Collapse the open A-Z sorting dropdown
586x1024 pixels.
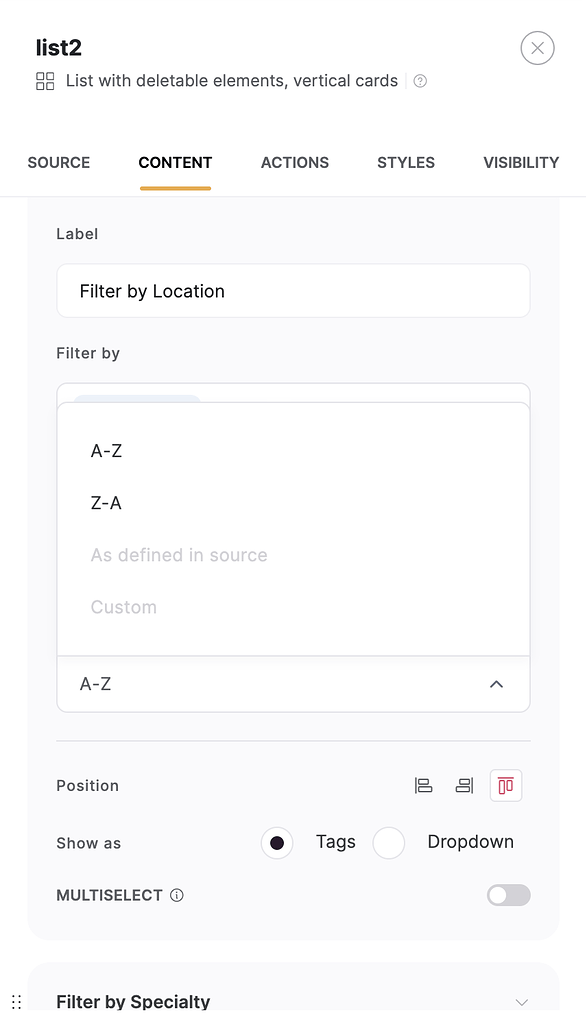coord(496,684)
